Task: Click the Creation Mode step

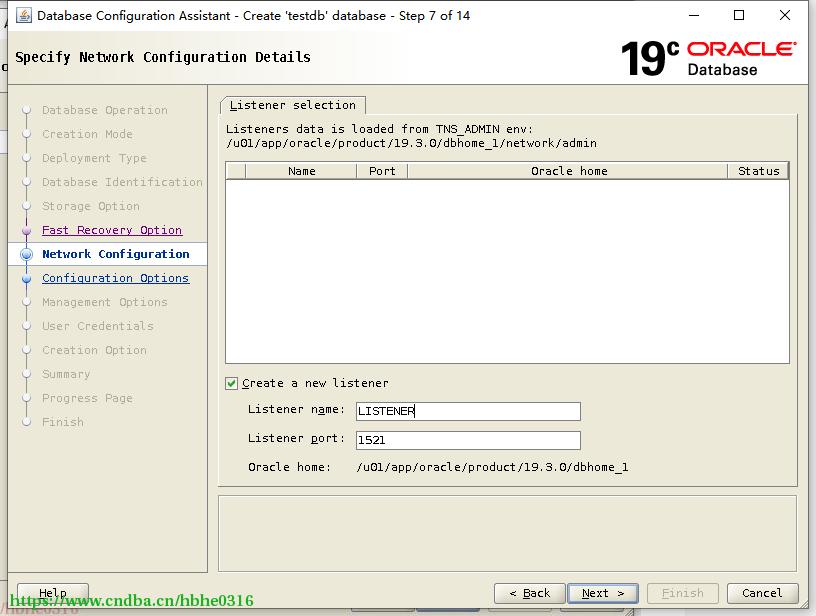Action: pyautogui.click(x=87, y=134)
